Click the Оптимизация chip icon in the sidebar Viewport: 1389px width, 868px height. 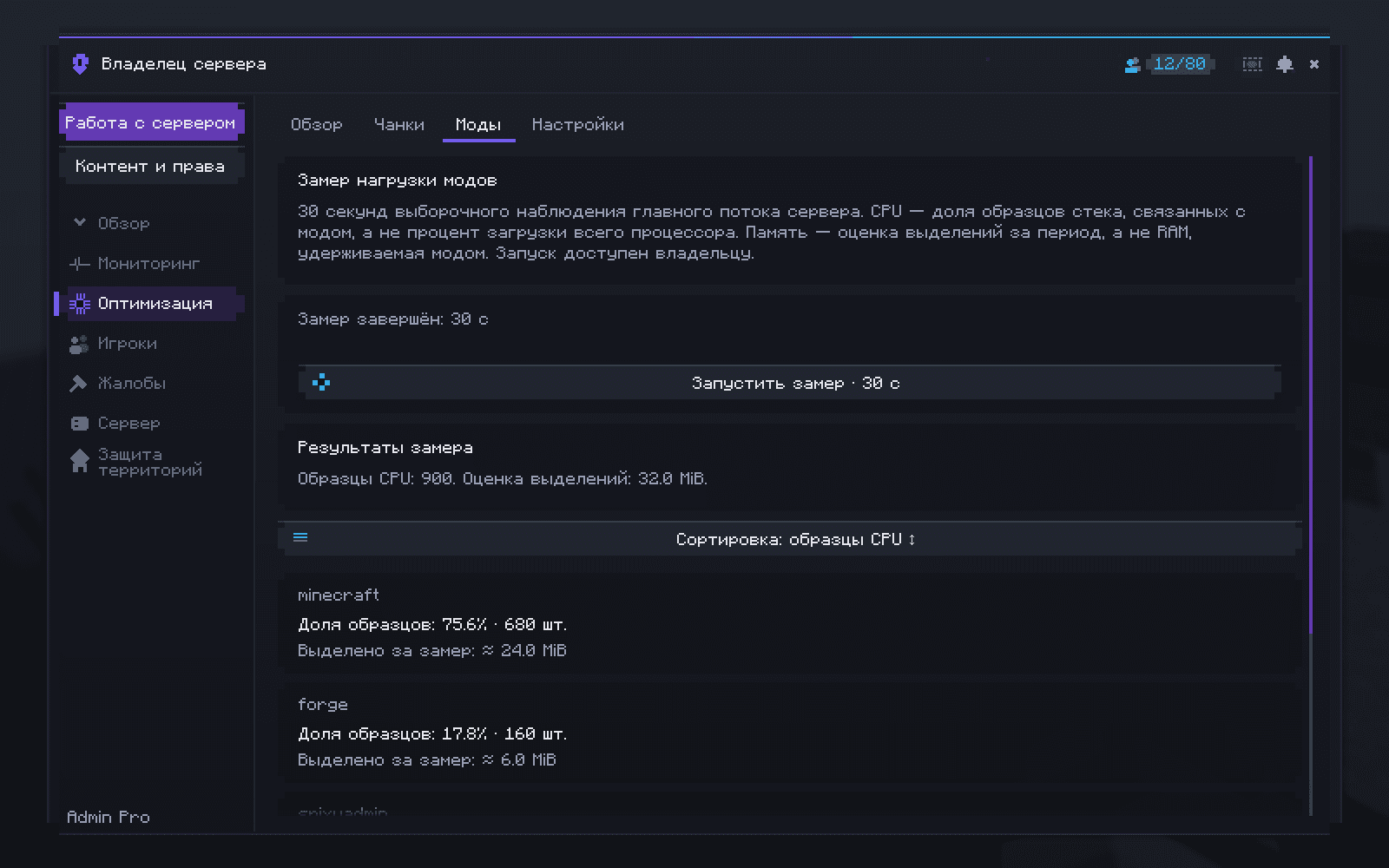point(79,304)
